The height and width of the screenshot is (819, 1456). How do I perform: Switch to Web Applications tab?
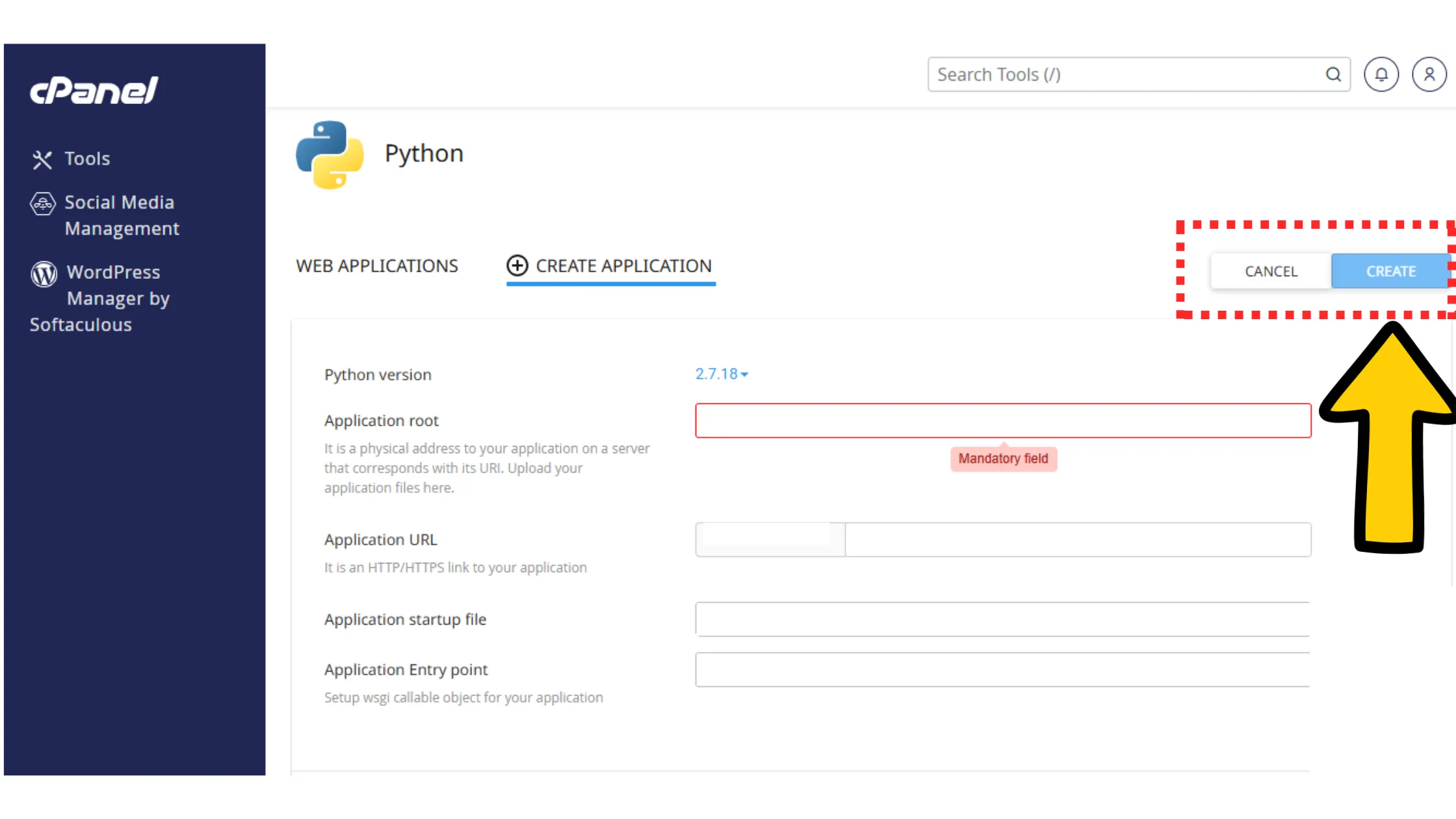377,266
